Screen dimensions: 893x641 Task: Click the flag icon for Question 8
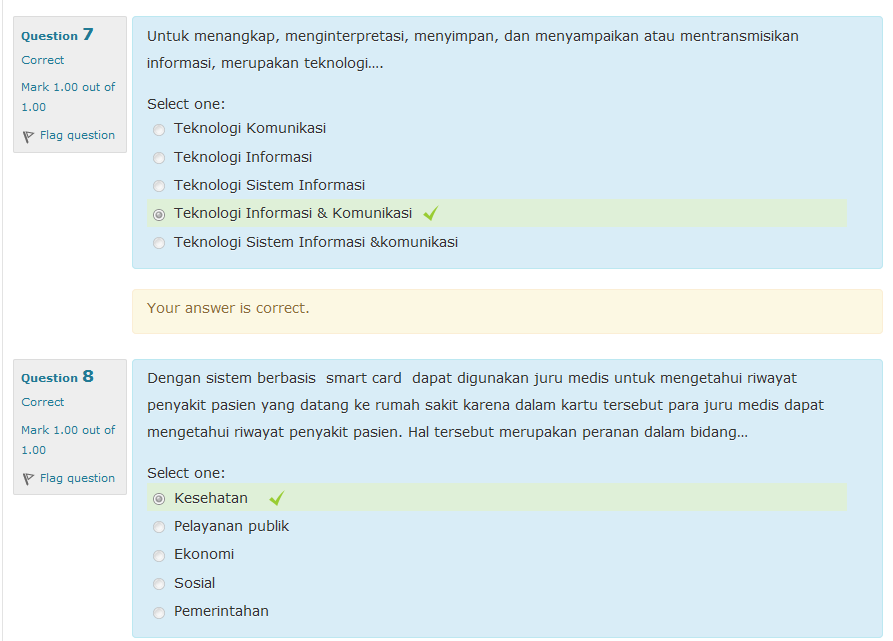[28, 479]
